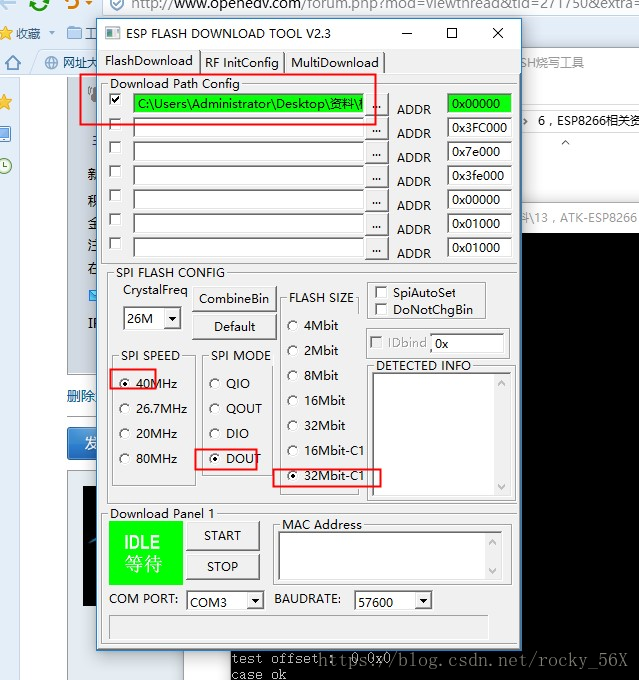Image resolution: width=639 pixels, height=680 pixels.
Task: Open the CrystalFreq 26M dropdown
Action: pos(172,319)
